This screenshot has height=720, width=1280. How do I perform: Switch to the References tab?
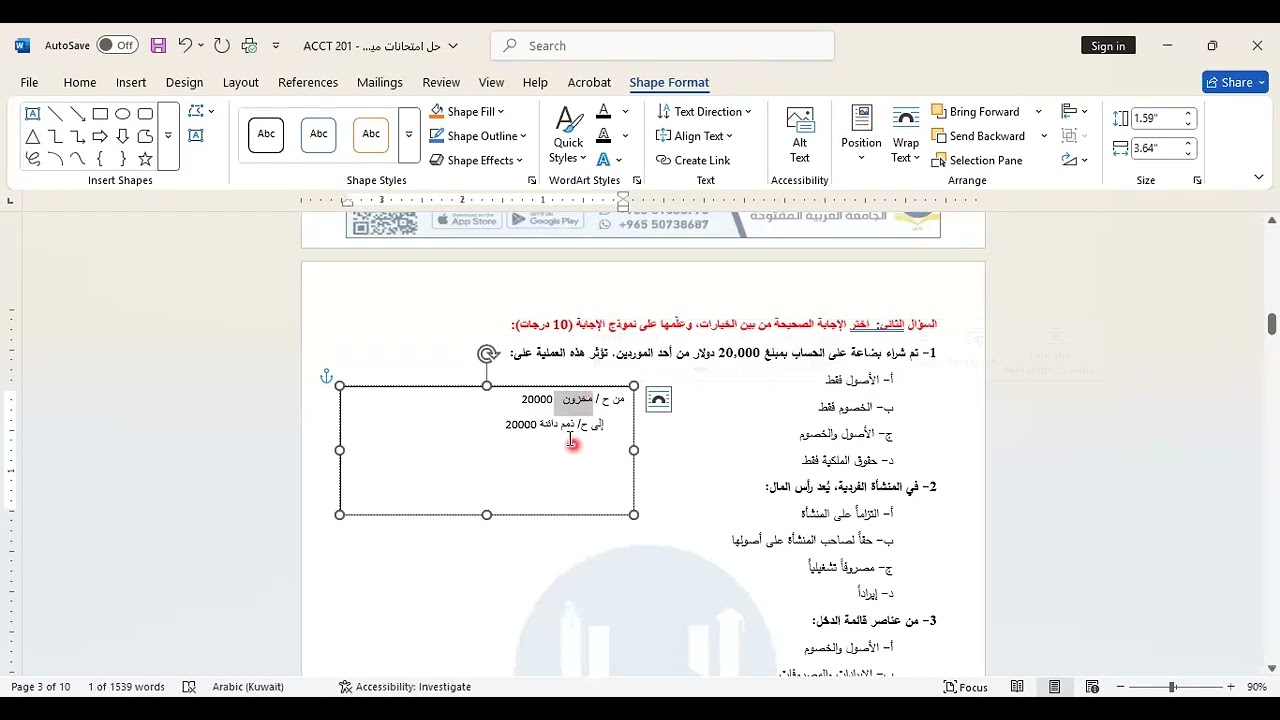coord(308,82)
